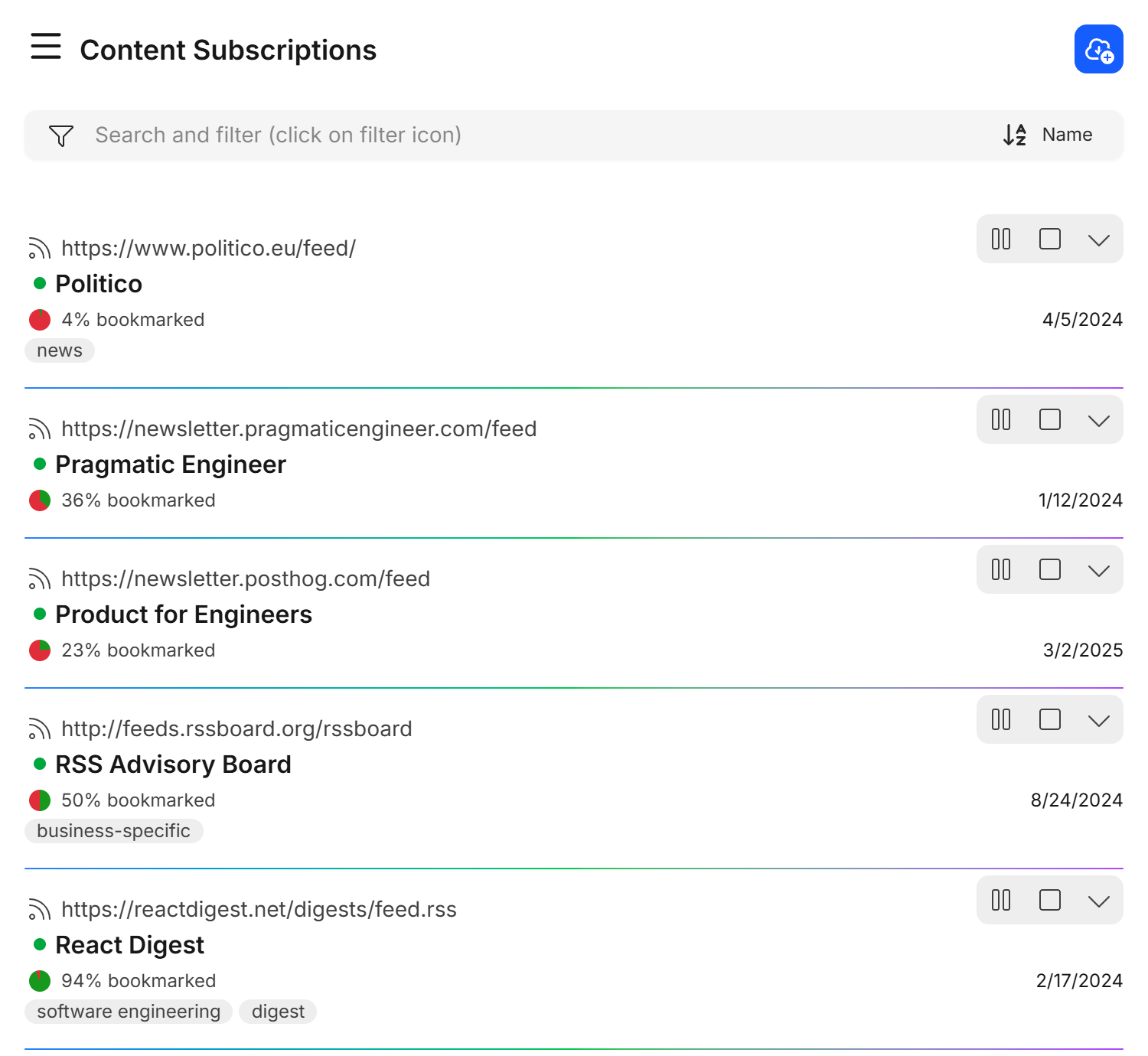Screen dimensions: 1148x1056
Task: Open the filter funnel icon
Action: [x=61, y=135]
